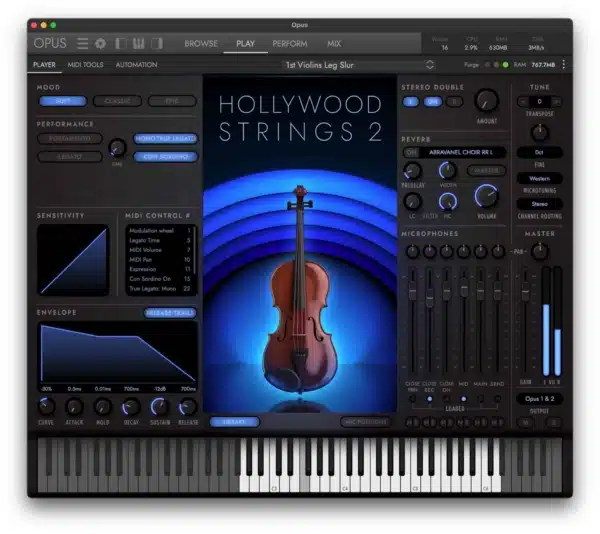Increase the Transpose value
The image size is (600, 534).
(x=556, y=101)
